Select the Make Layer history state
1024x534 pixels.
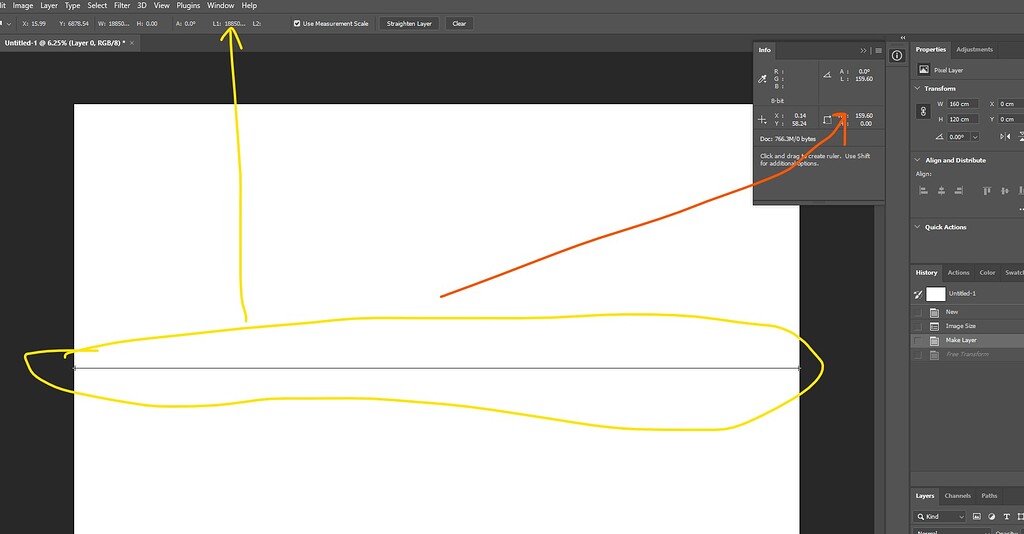[x=967, y=341]
